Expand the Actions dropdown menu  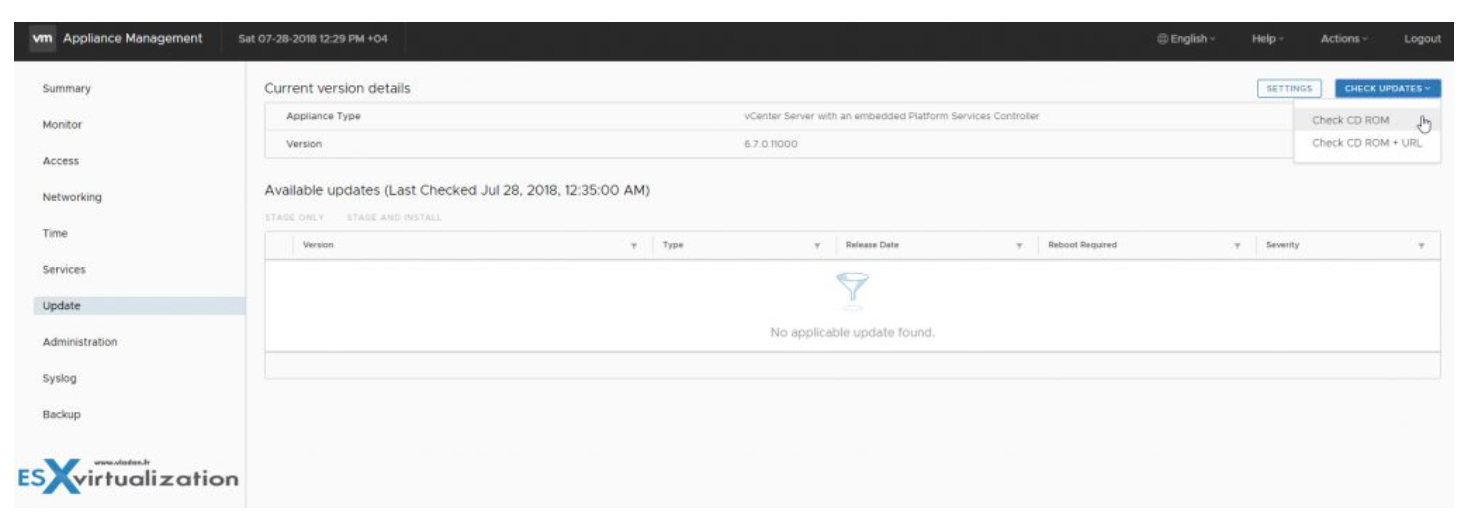click(x=1344, y=39)
